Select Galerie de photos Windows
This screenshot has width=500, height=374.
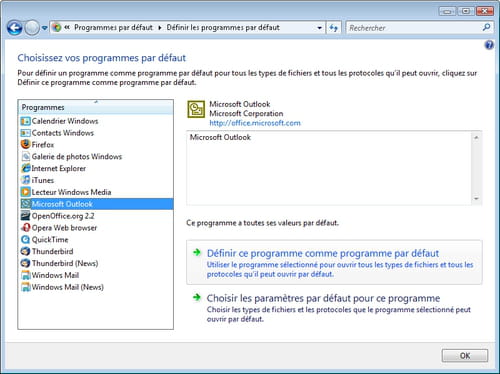coord(96,157)
